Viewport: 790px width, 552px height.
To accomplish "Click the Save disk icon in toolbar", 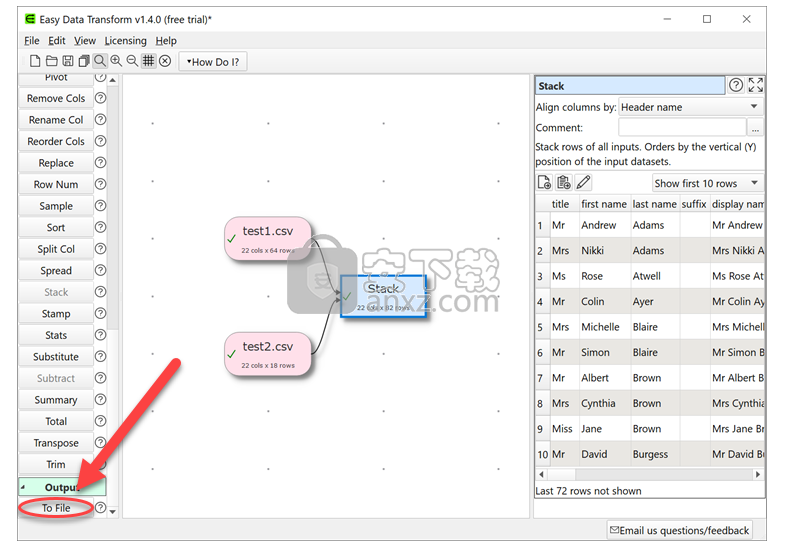I will 68,61.
